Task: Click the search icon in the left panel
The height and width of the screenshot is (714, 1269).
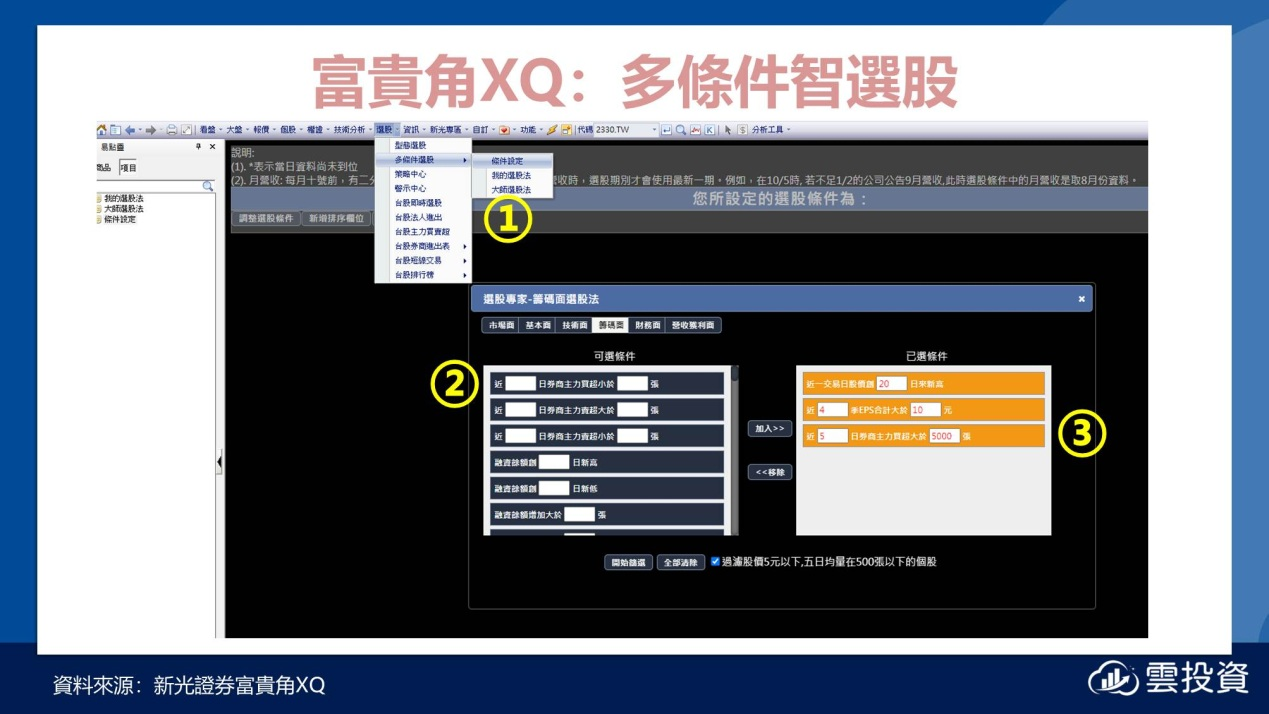Action: coord(208,186)
